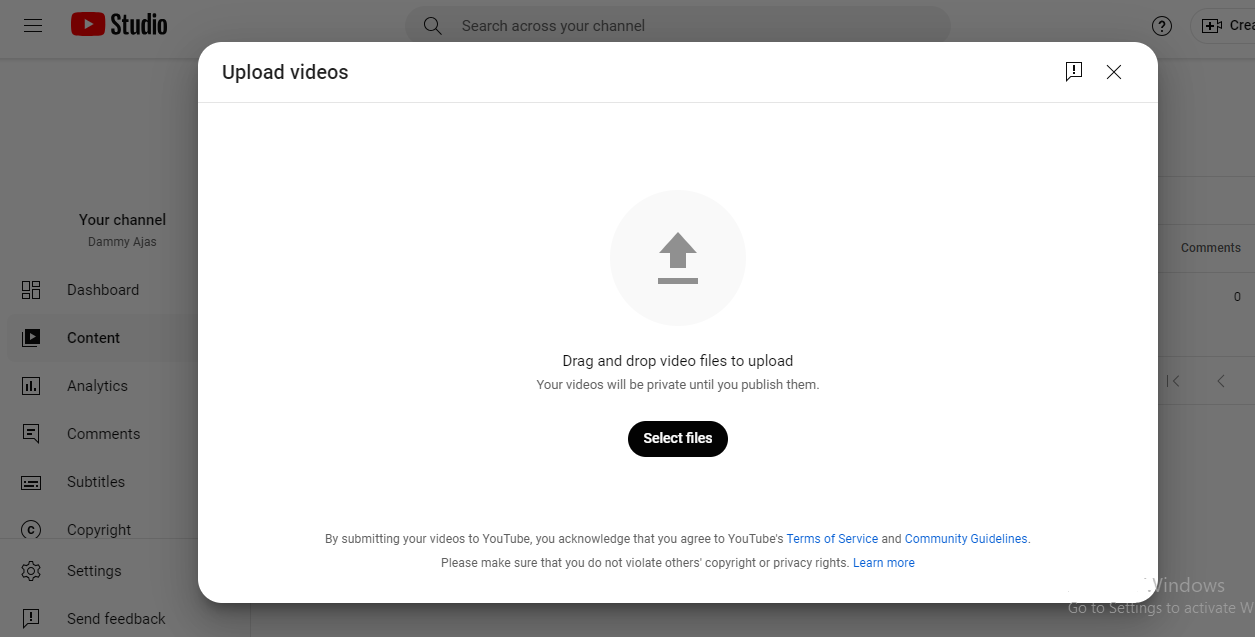Go to the Copyright section
The image size is (1255, 637).
coord(99,530)
